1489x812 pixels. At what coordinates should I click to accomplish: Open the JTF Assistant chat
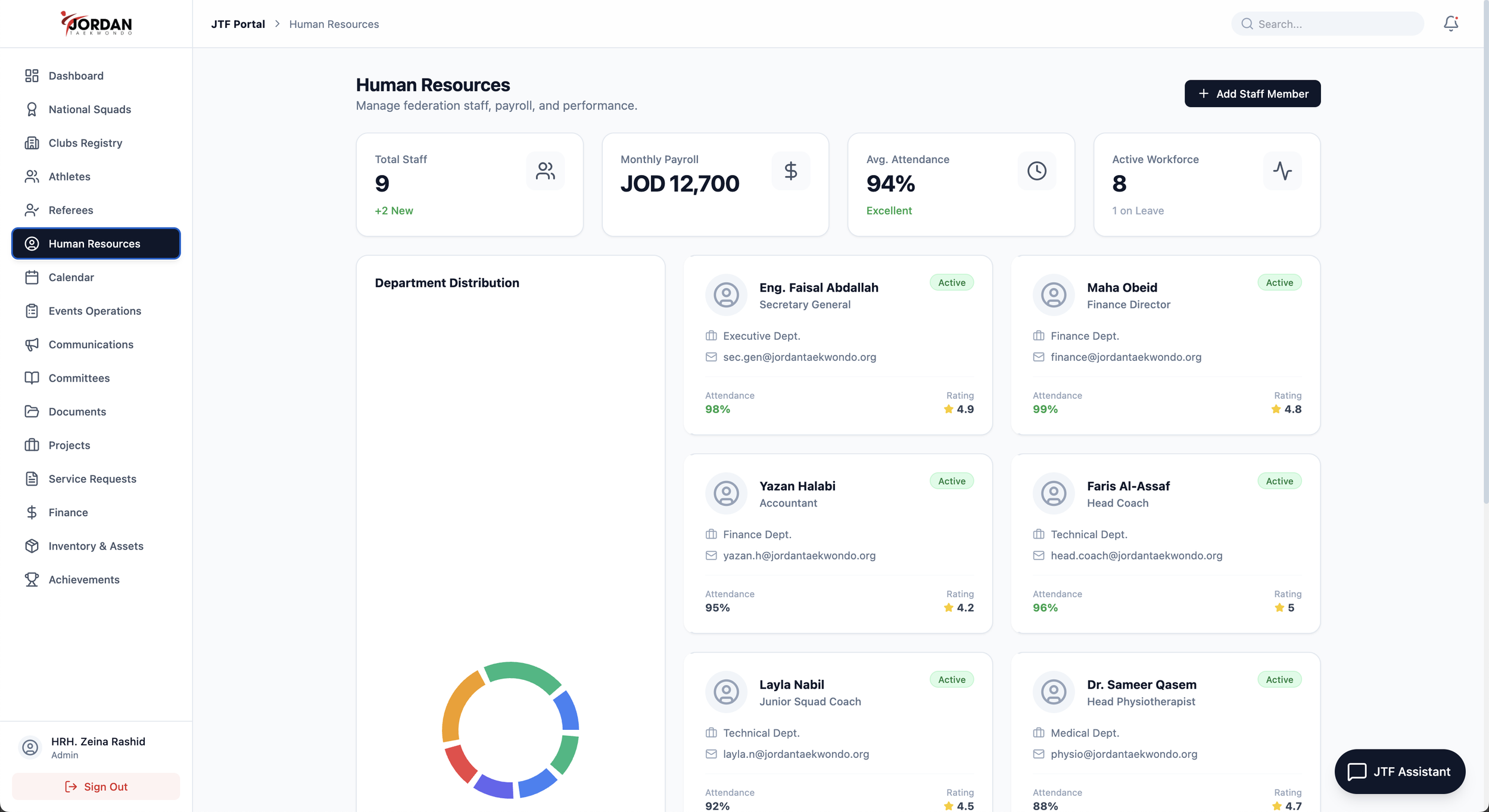tap(1400, 772)
